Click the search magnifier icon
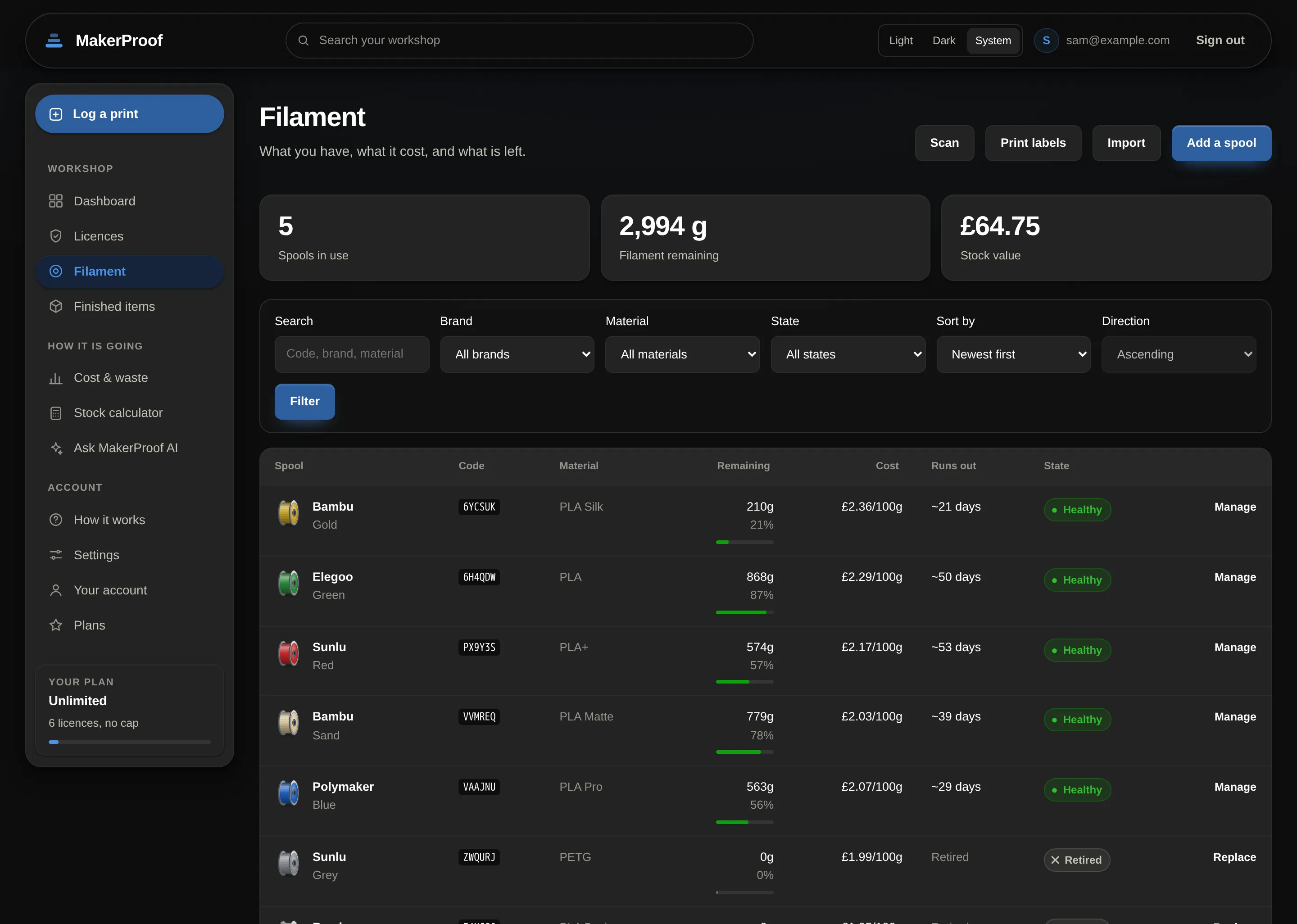Image resolution: width=1297 pixels, height=924 pixels. tap(303, 41)
